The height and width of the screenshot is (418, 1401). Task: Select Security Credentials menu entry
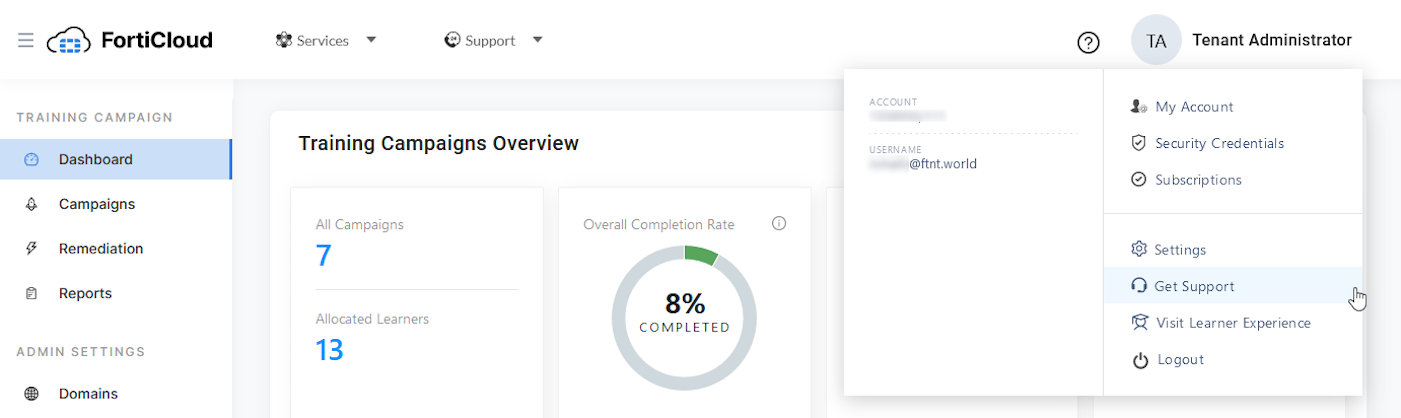[1219, 143]
